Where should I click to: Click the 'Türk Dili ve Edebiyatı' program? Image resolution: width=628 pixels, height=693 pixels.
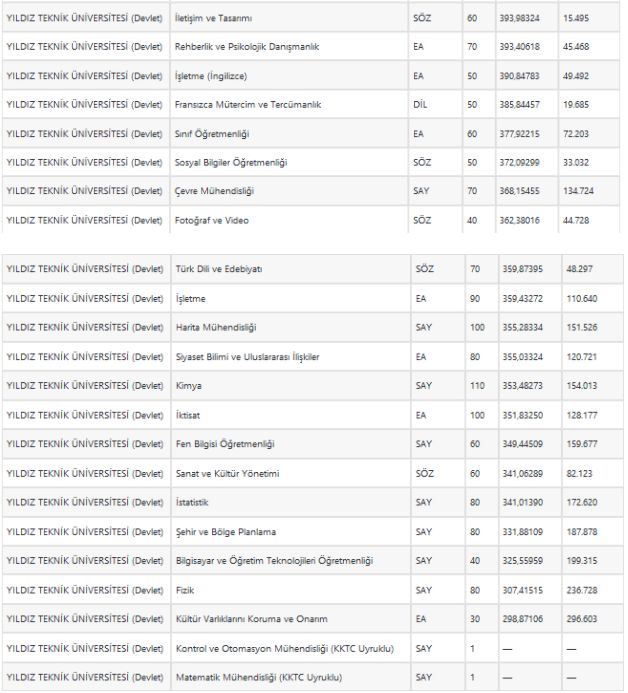click(219, 269)
